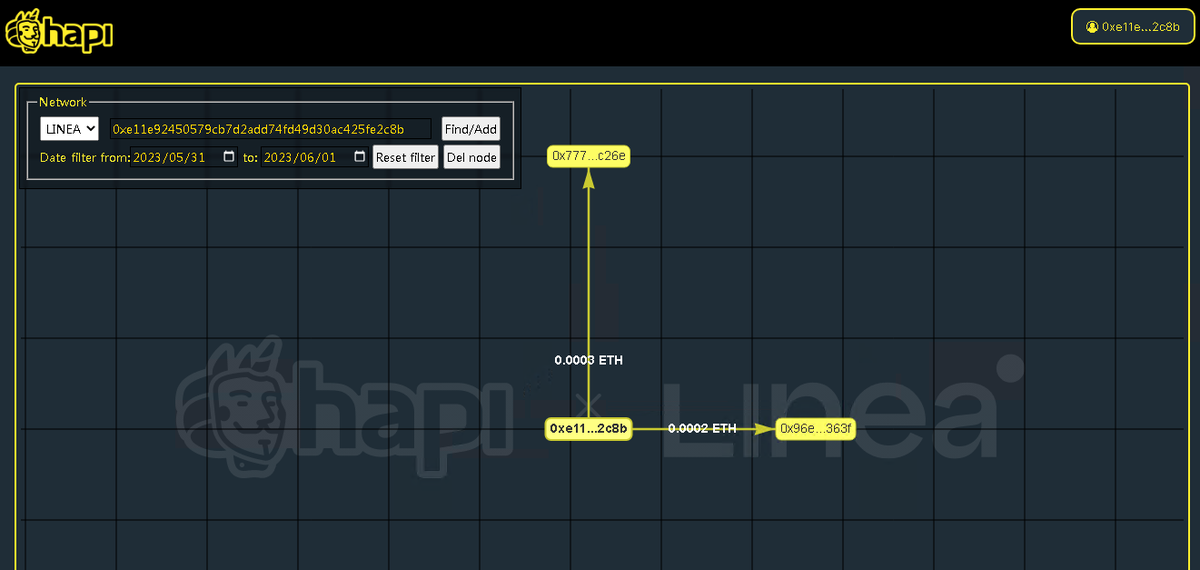This screenshot has height=570, width=1200.
Task: Click the user avatar icon in account button
Action: click(1092, 27)
